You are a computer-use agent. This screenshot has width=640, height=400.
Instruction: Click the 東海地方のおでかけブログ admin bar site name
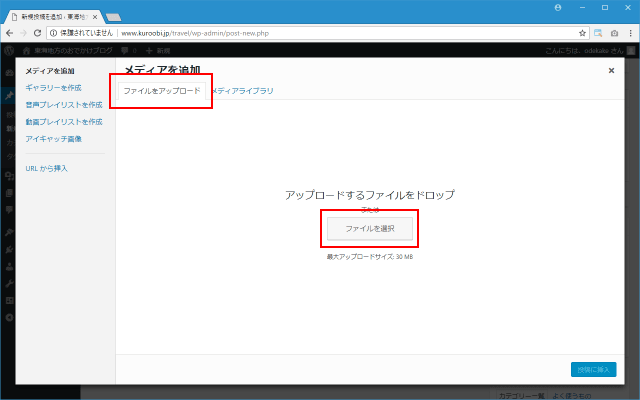click(73, 51)
